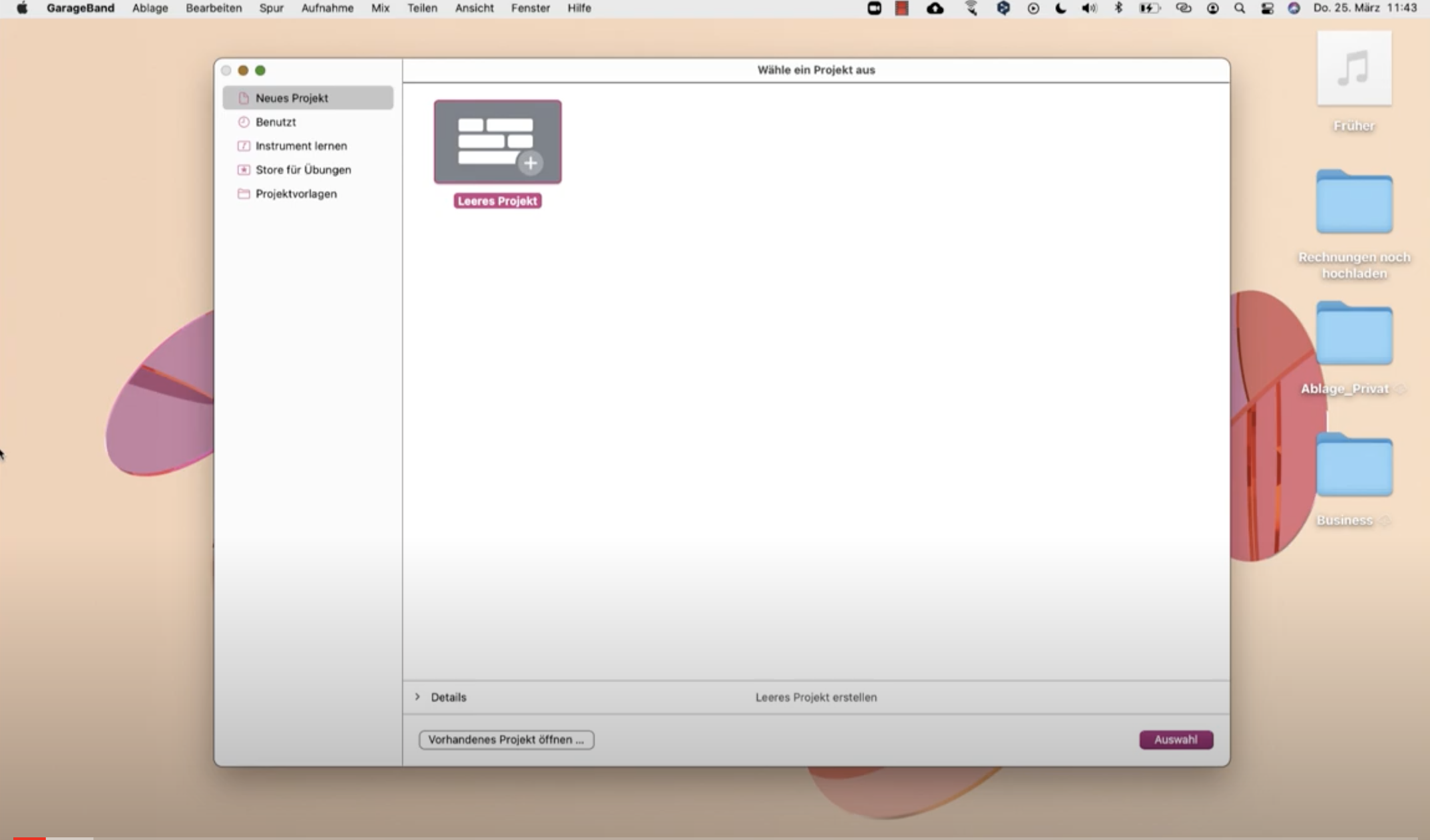Zoom window with the green button
Image resolution: width=1430 pixels, height=840 pixels.
click(x=260, y=71)
